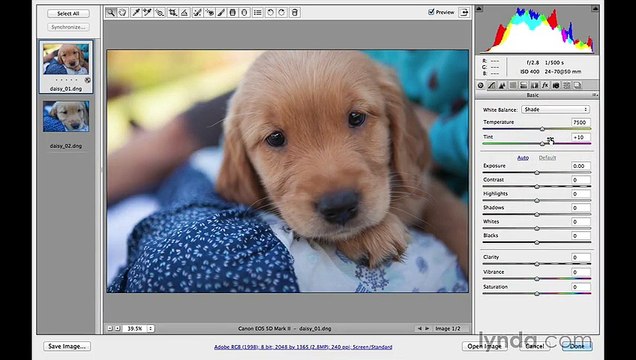The width and height of the screenshot is (636, 360).
Task: Select the Hand tool
Action: [x=122, y=13]
